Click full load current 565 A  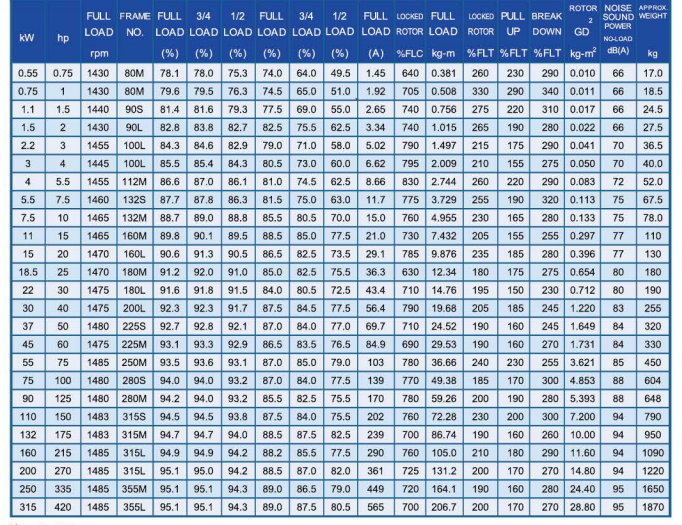click(x=376, y=507)
